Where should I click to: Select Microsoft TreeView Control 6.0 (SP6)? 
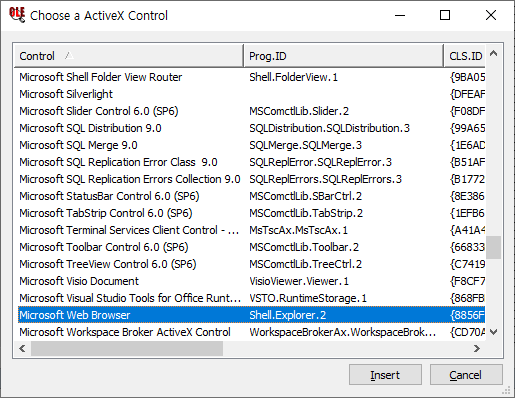click(252, 264)
